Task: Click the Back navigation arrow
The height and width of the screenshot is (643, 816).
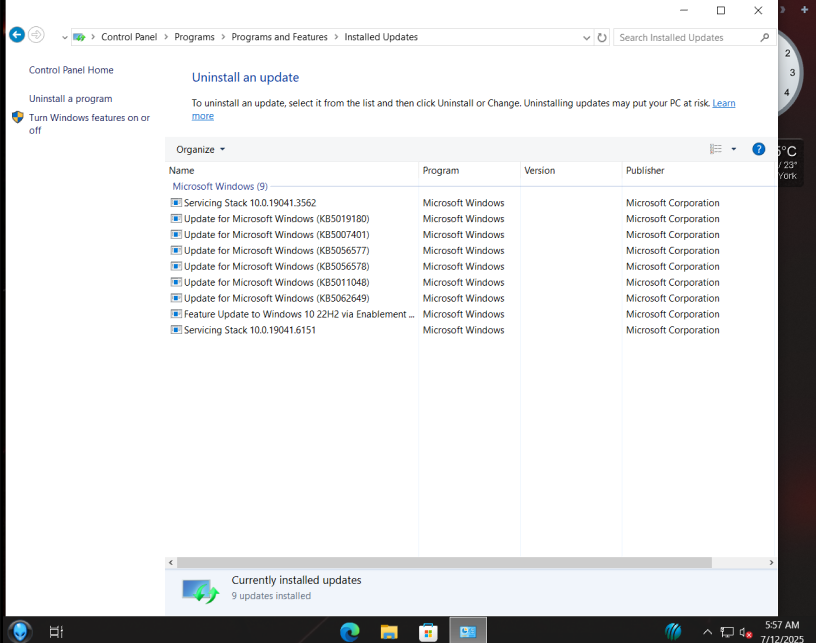Action: (x=17, y=35)
